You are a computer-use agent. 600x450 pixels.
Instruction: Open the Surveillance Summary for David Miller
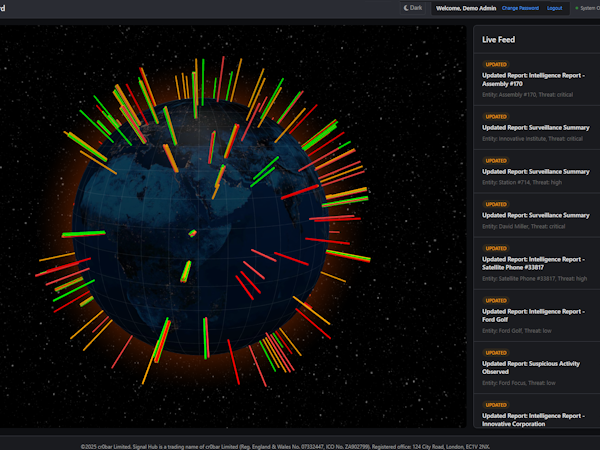536,215
